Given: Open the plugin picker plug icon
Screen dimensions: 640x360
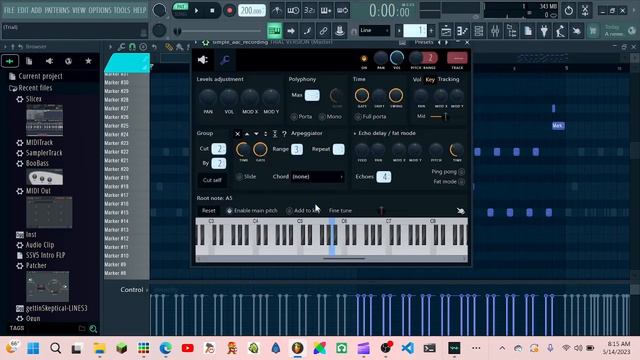Looking at the screenshot, I should pyautogui.click(x=544, y=31).
